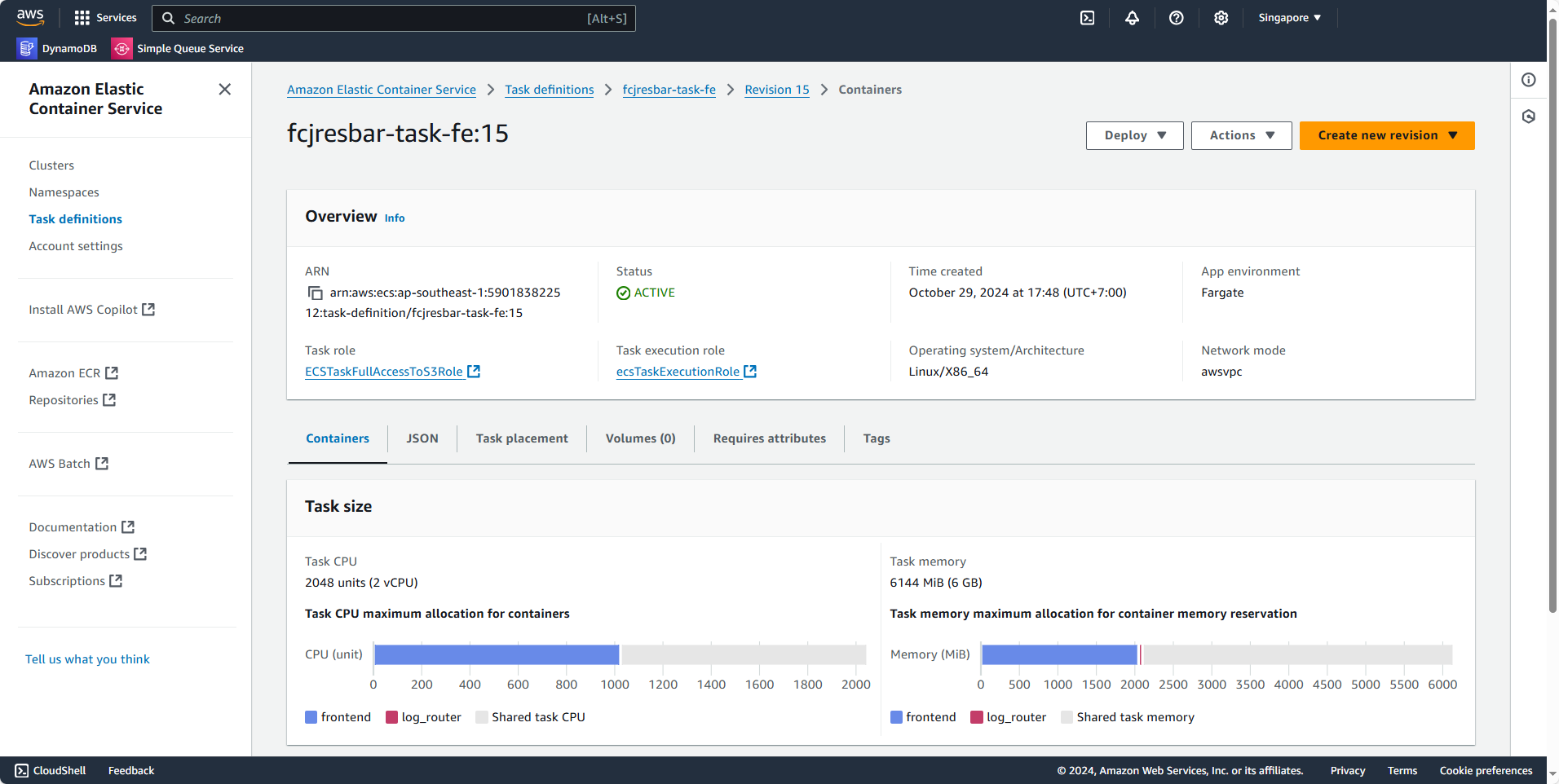Viewport: 1559px width, 784px height.
Task: Click the blue frontend memory allocation bar
Action: (x=1059, y=654)
